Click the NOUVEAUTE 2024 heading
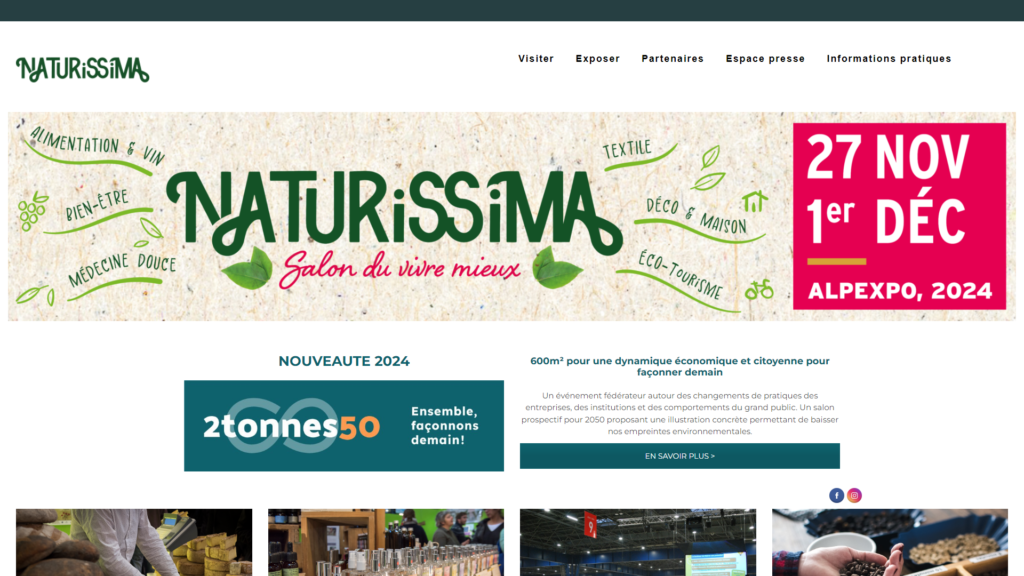 pos(344,361)
